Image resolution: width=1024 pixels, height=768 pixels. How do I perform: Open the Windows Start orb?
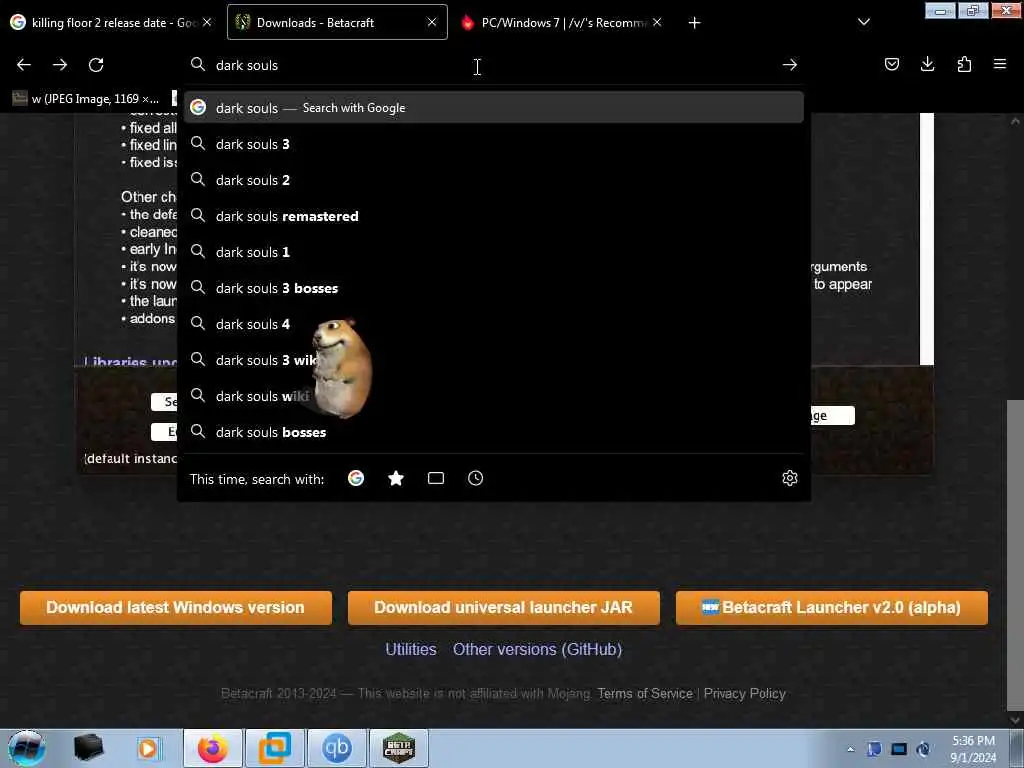[26, 748]
